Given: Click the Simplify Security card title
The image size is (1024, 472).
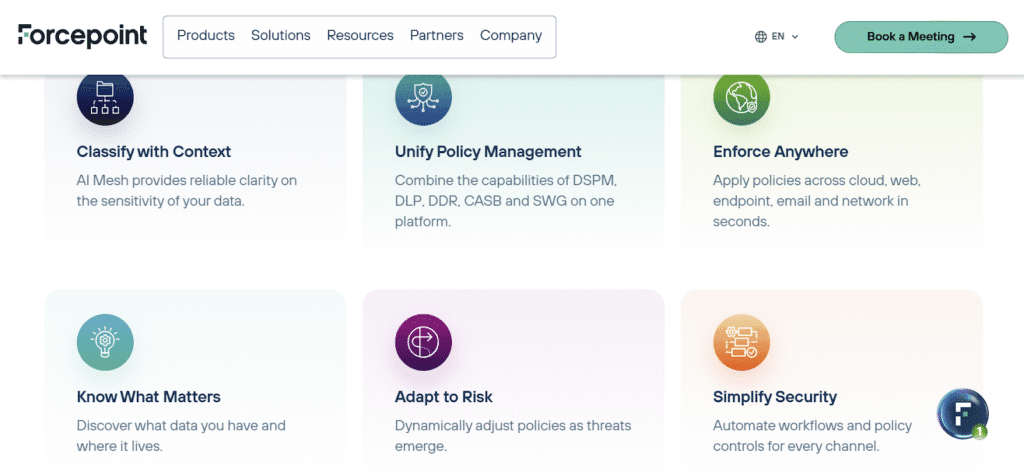Looking at the screenshot, I should click(775, 397).
